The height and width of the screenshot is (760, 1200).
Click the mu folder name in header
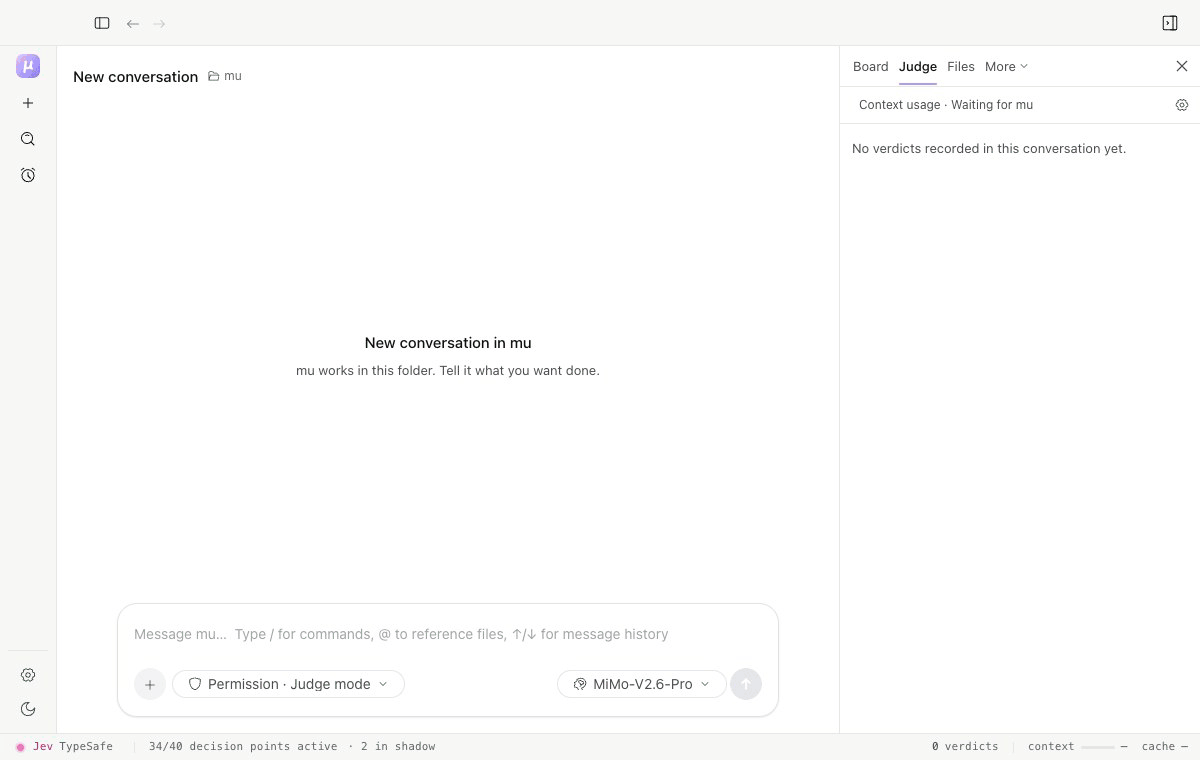(x=233, y=76)
